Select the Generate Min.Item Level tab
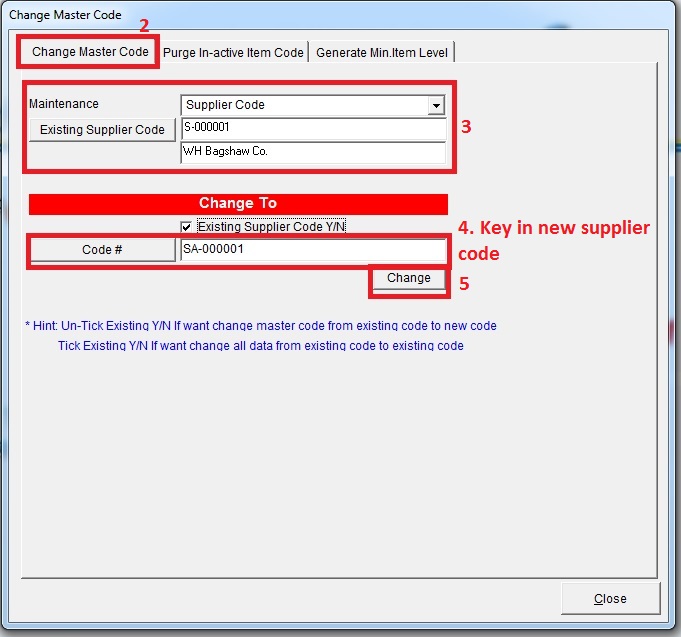 pos(383,53)
